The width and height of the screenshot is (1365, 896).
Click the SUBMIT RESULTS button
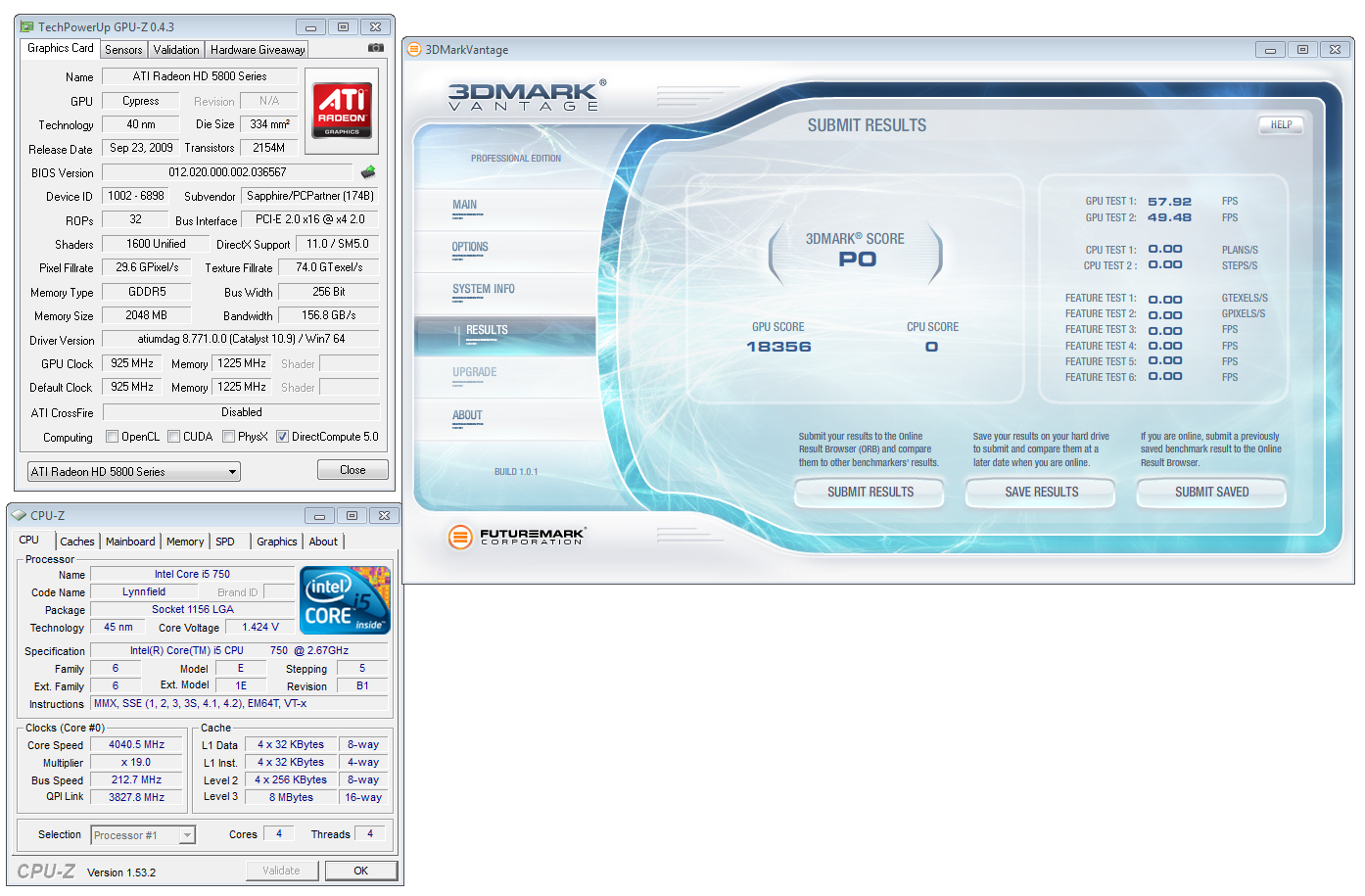870,493
